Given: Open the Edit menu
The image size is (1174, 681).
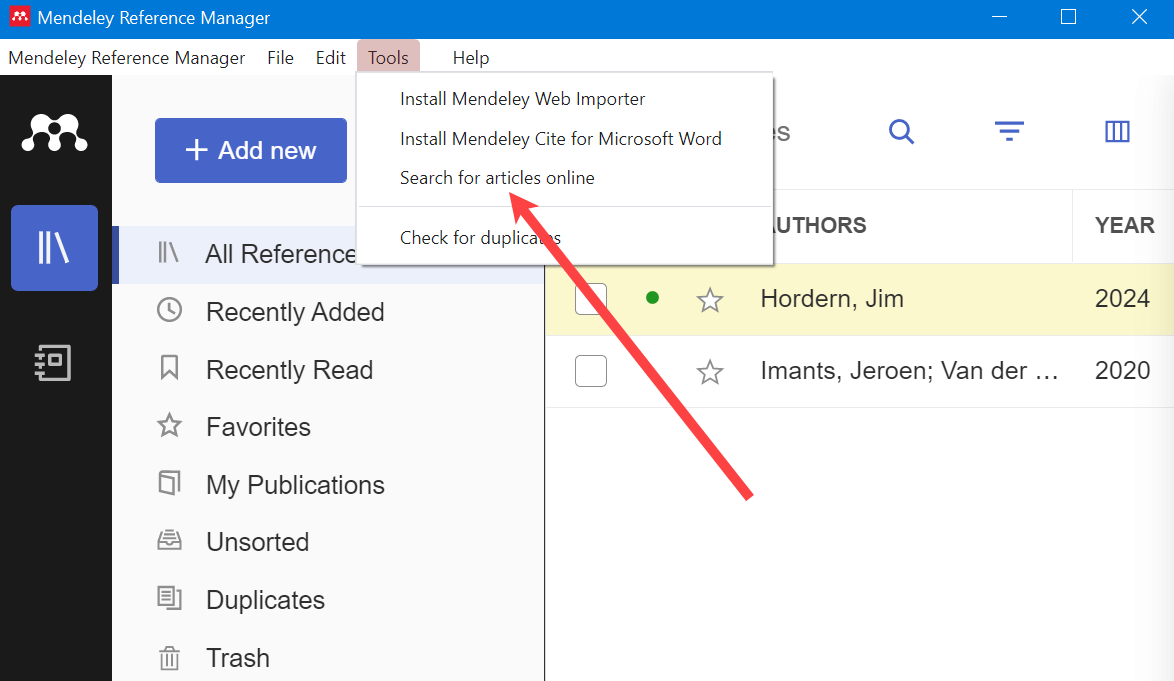Looking at the screenshot, I should click(330, 57).
